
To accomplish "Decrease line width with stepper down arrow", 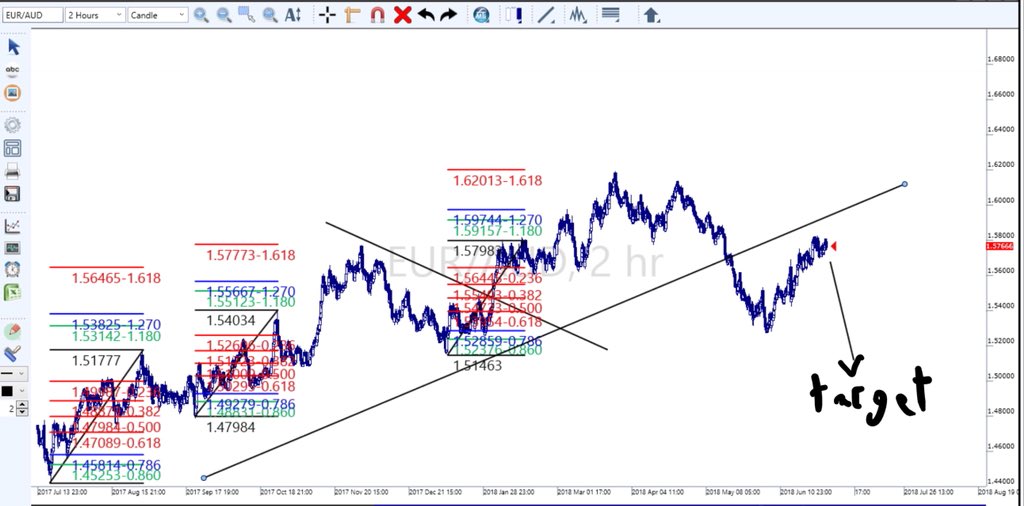I will (x=23, y=413).
